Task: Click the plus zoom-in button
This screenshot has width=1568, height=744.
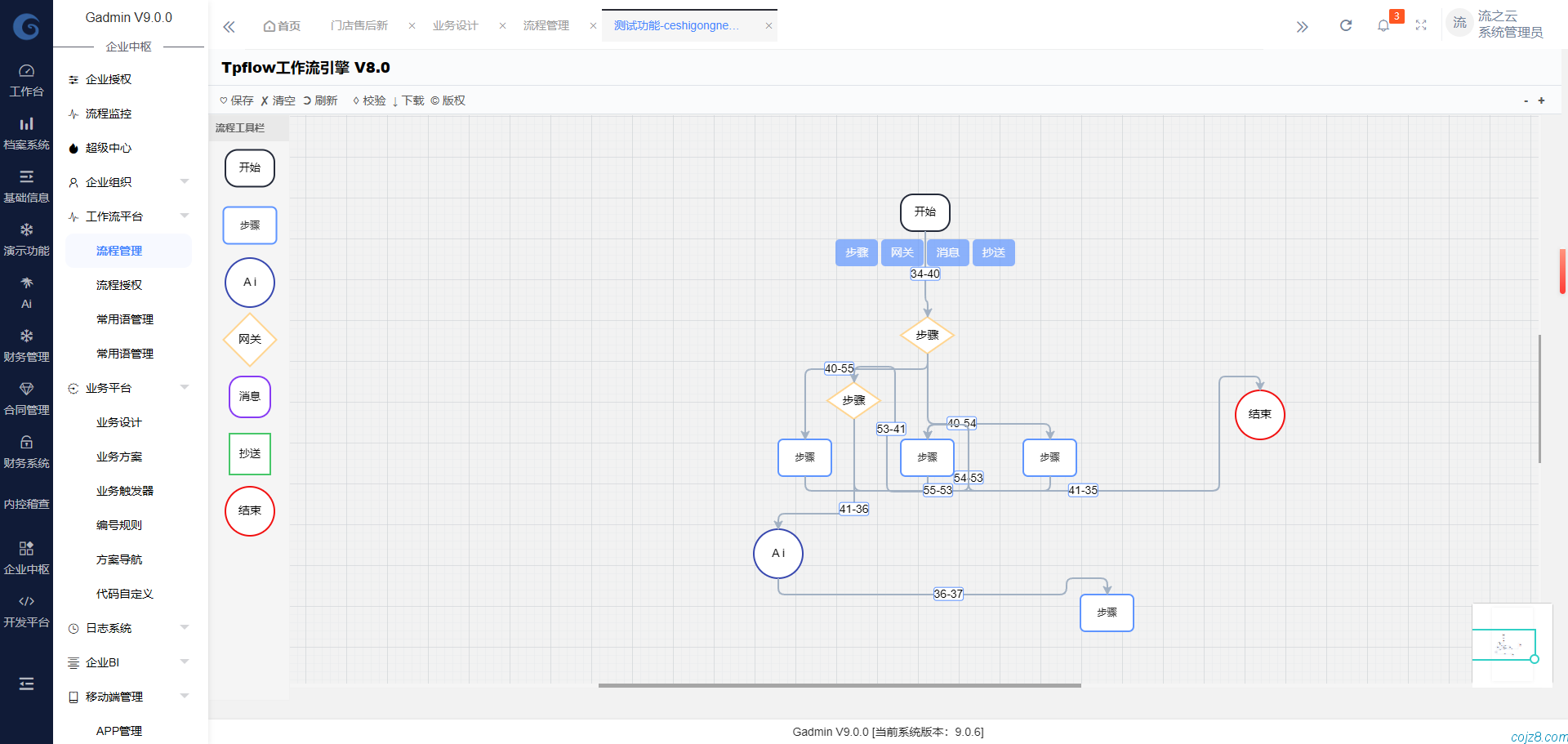Action: pos(1541,100)
